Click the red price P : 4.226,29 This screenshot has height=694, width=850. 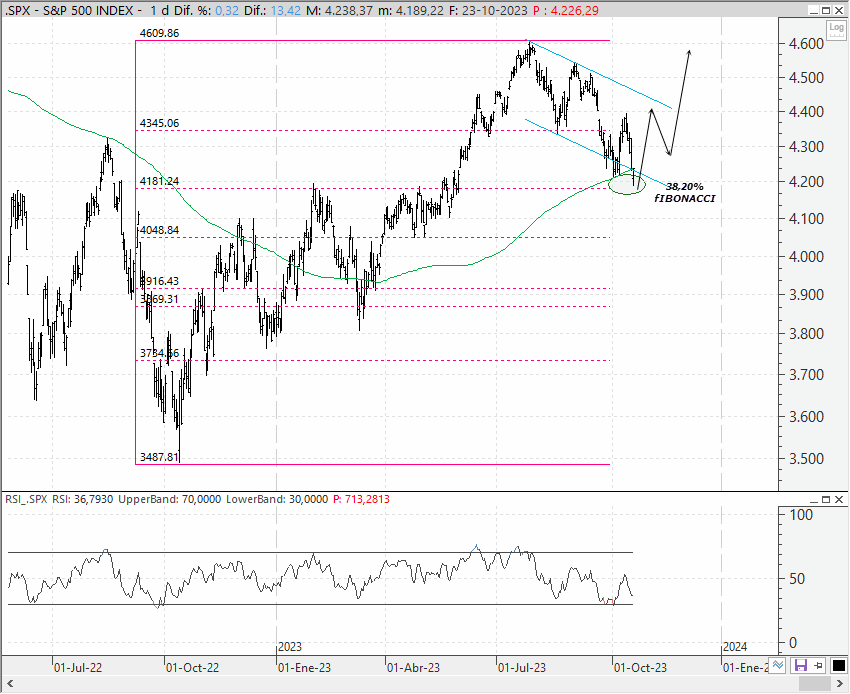[x=565, y=10]
